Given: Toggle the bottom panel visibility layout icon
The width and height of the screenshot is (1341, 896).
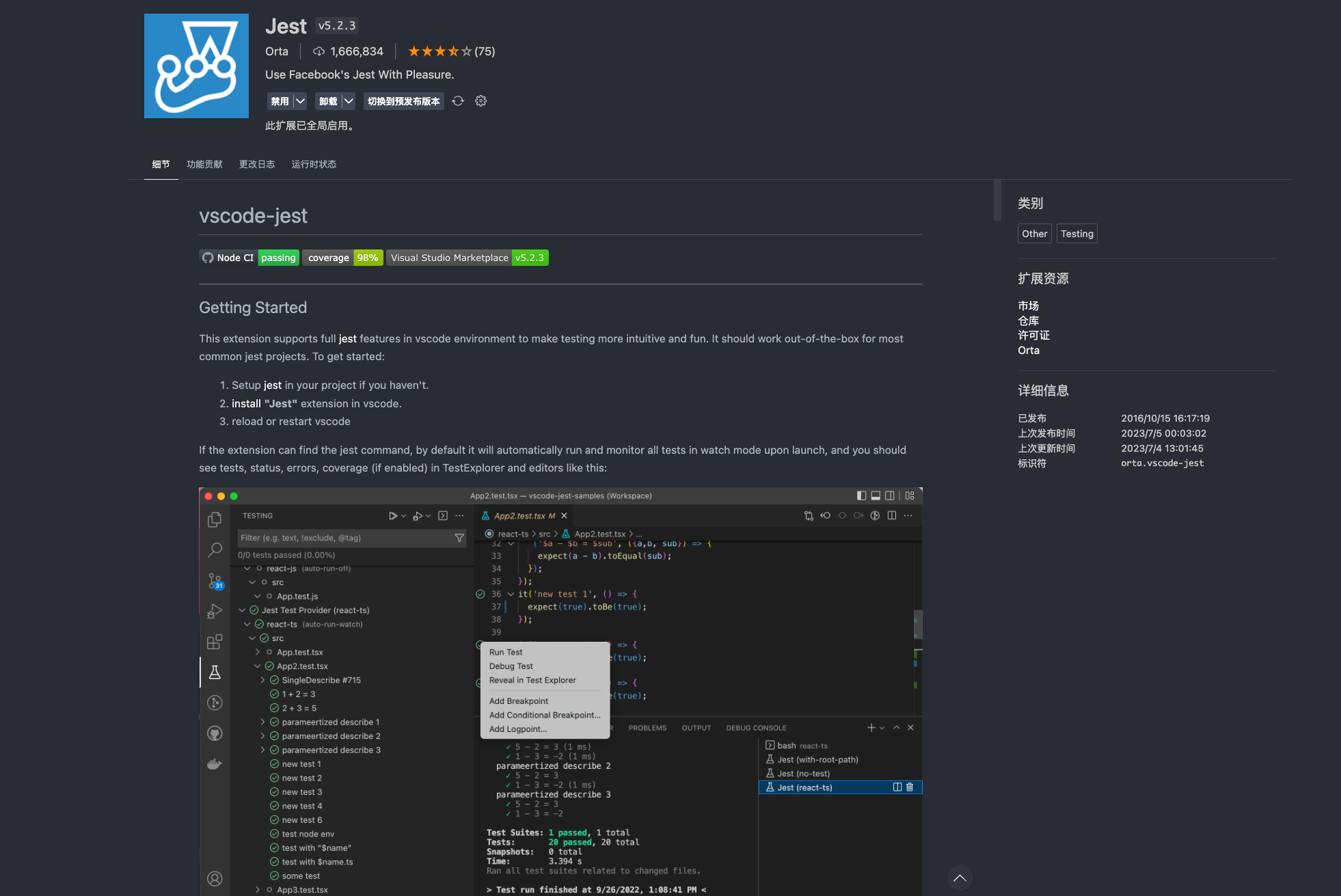Looking at the screenshot, I should click(876, 495).
